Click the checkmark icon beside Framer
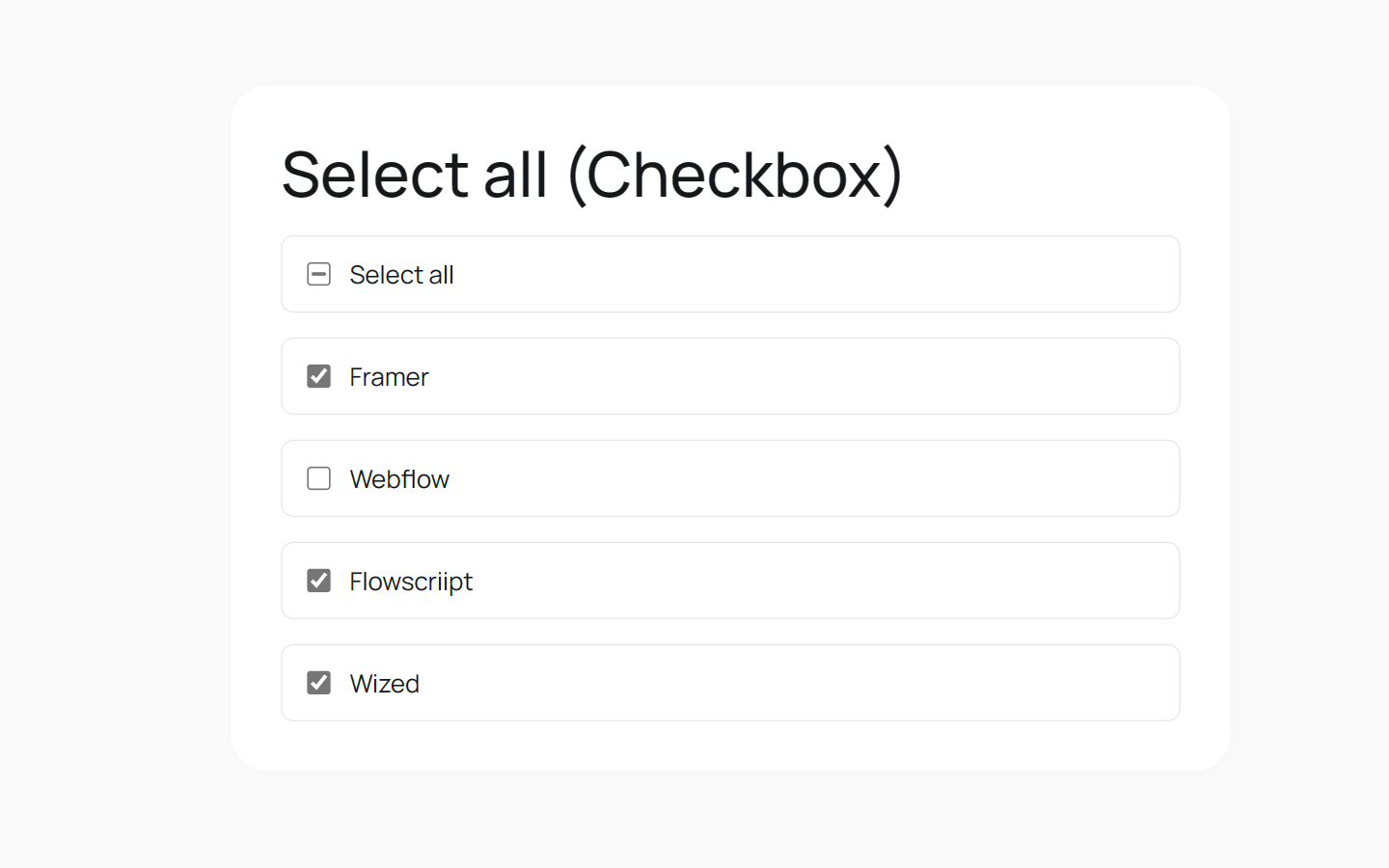This screenshot has height=868, width=1389. [318, 376]
